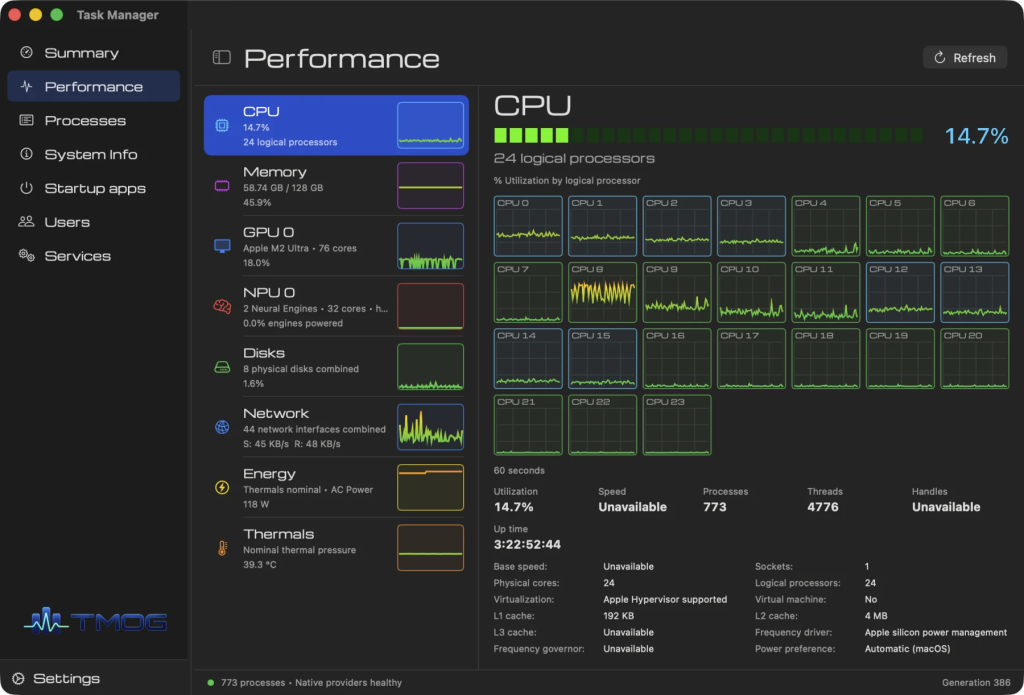Click the CPU utilization segment bar
This screenshot has height=695, width=1024.
click(708, 136)
